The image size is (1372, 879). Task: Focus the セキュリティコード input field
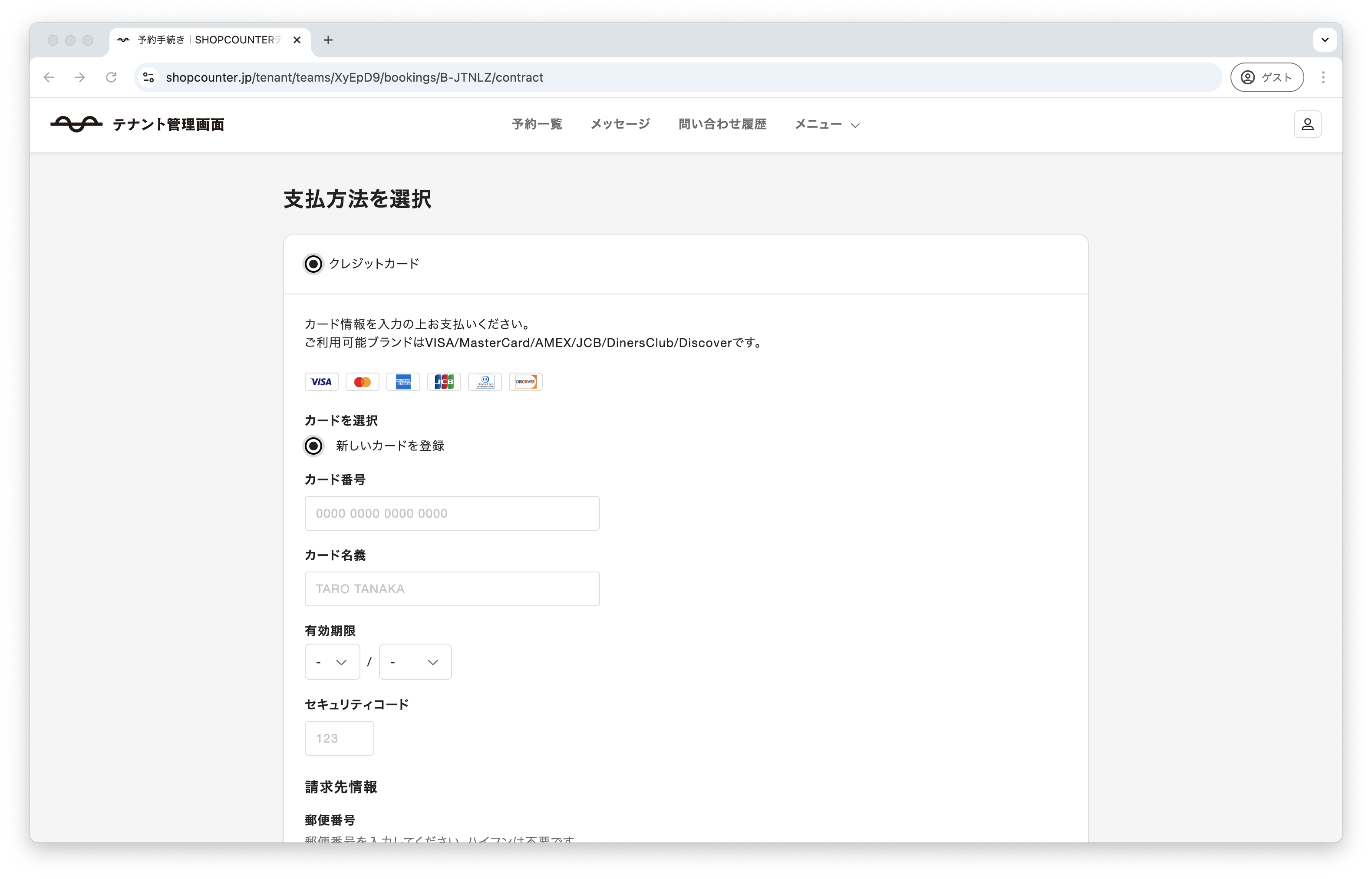[x=339, y=738]
